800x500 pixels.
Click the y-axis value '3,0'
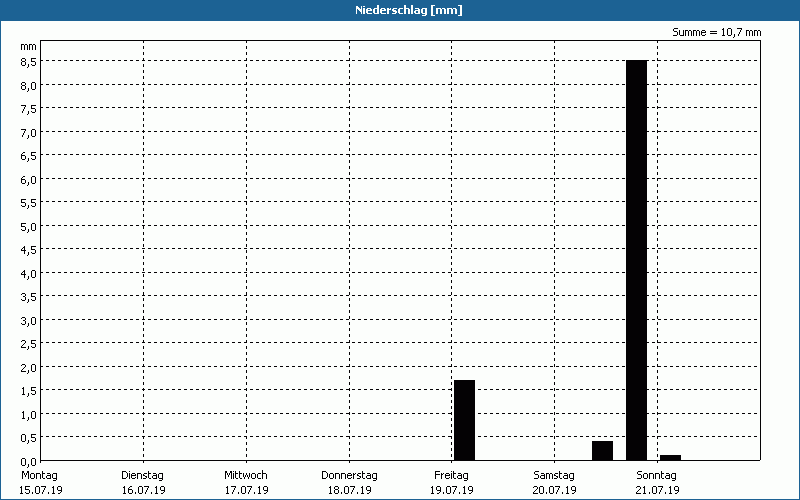tap(29, 320)
